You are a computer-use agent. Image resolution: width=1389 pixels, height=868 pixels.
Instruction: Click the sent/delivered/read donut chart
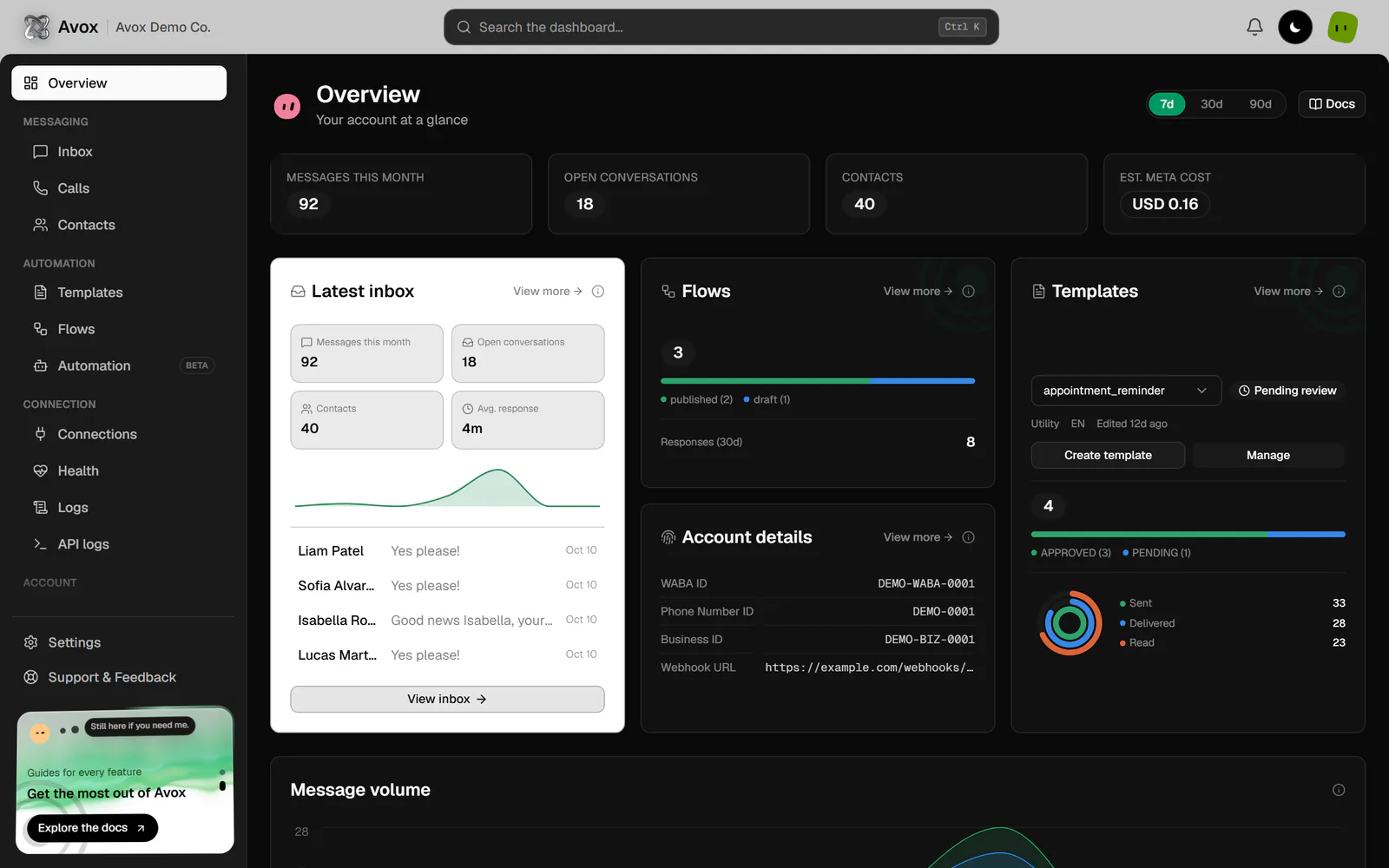[x=1070, y=622]
